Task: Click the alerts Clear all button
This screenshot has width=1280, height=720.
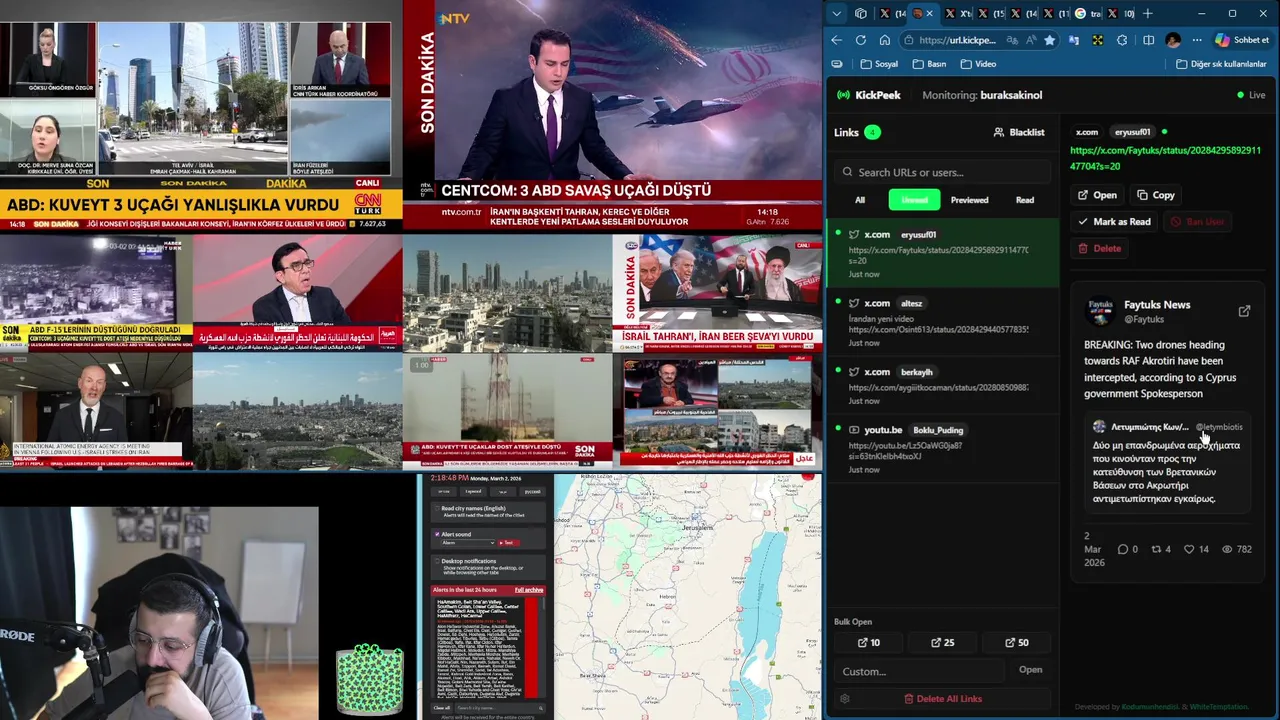Action: point(441,707)
